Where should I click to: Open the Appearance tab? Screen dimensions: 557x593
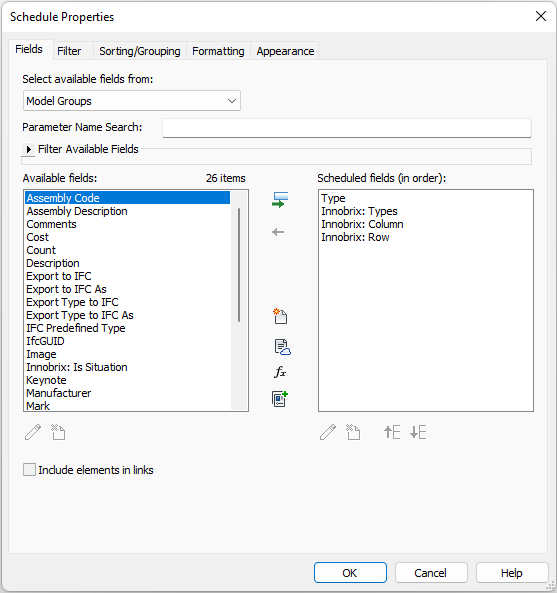(285, 51)
